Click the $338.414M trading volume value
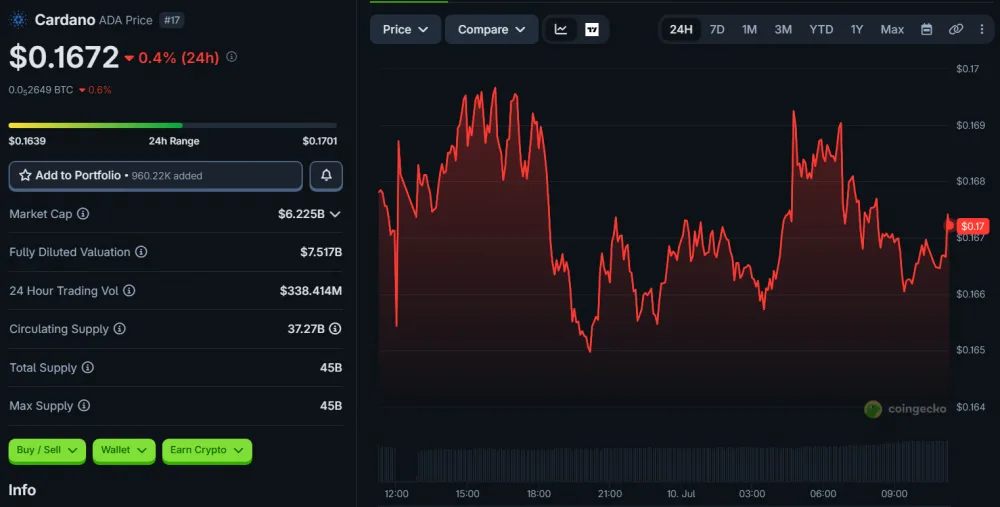The width and height of the screenshot is (1000, 507). (x=311, y=291)
